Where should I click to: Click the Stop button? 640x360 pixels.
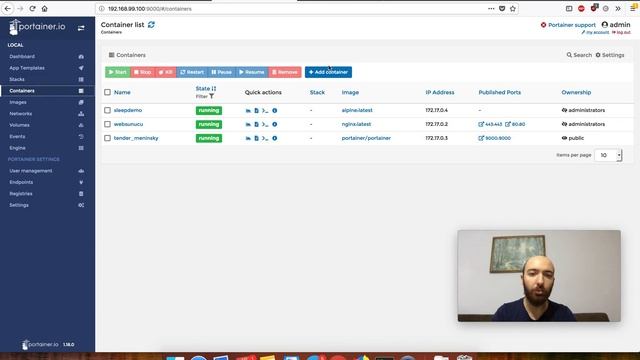click(143, 72)
